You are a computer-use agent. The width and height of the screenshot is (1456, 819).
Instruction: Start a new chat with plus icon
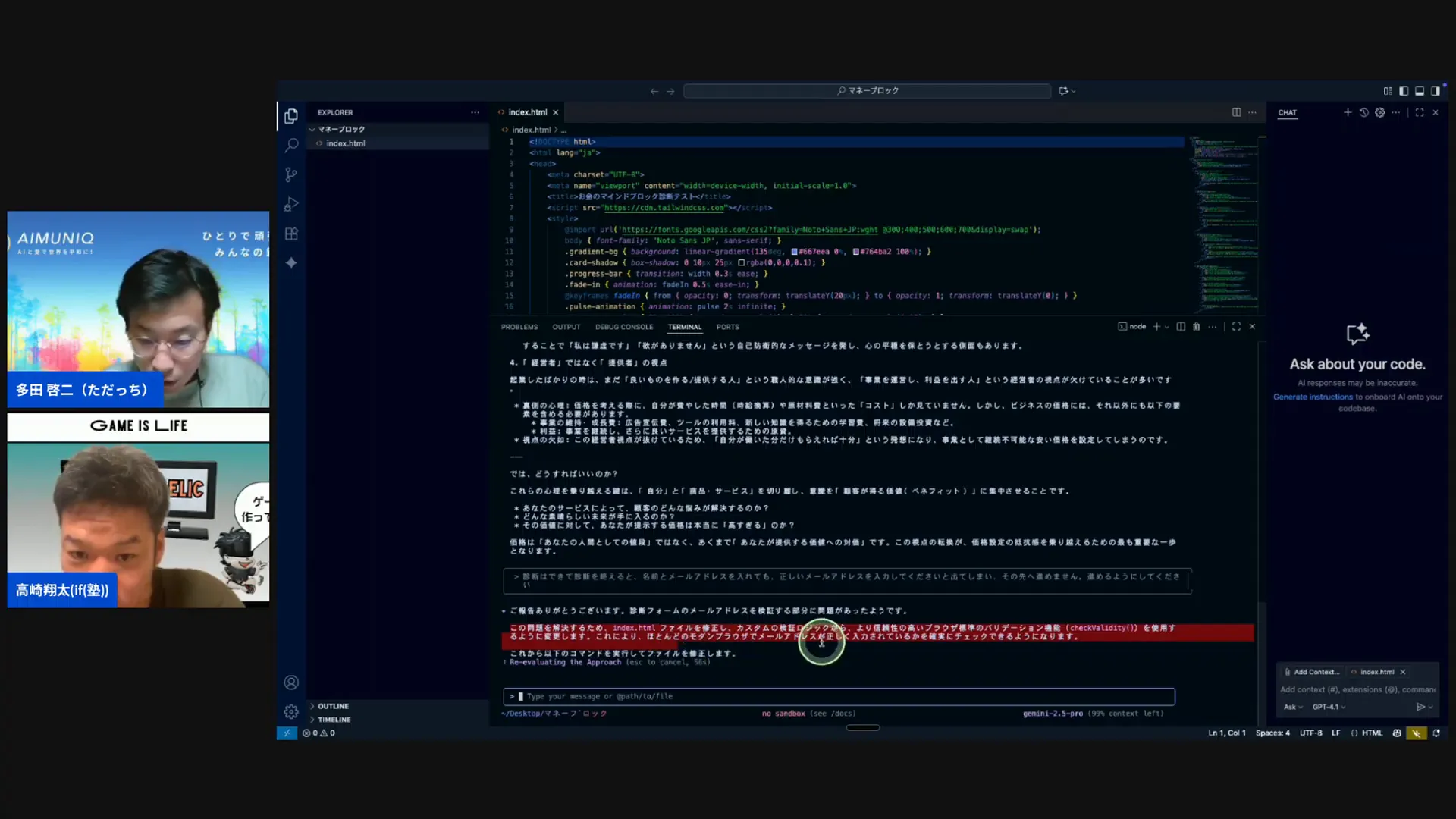point(1348,112)
